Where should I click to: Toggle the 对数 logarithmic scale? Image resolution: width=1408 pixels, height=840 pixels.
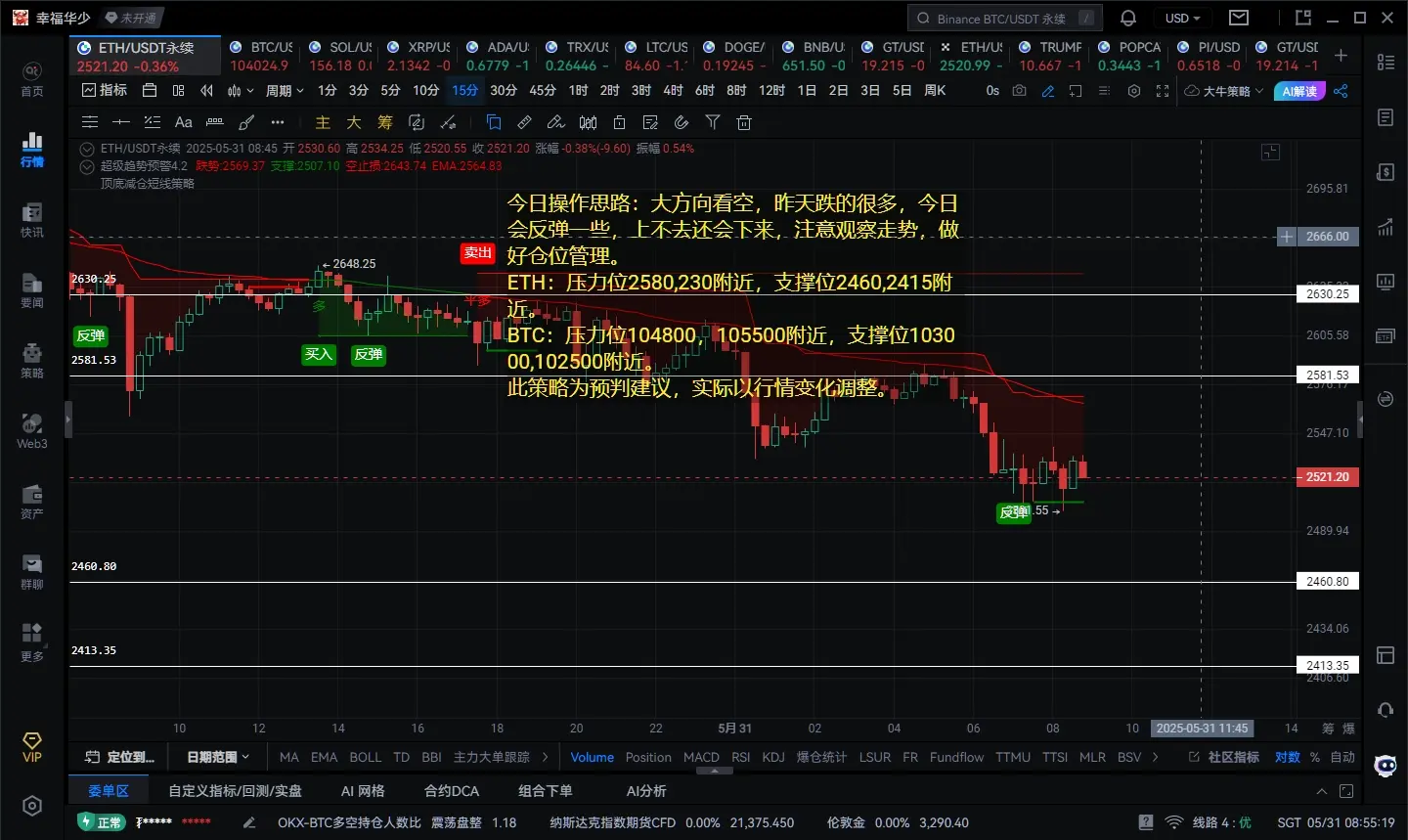[1288, 757]
